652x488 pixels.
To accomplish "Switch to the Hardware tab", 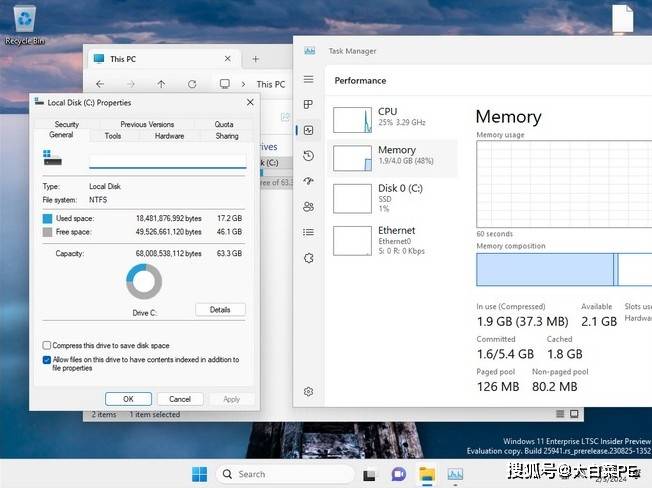I will click(x=169, y=136).
